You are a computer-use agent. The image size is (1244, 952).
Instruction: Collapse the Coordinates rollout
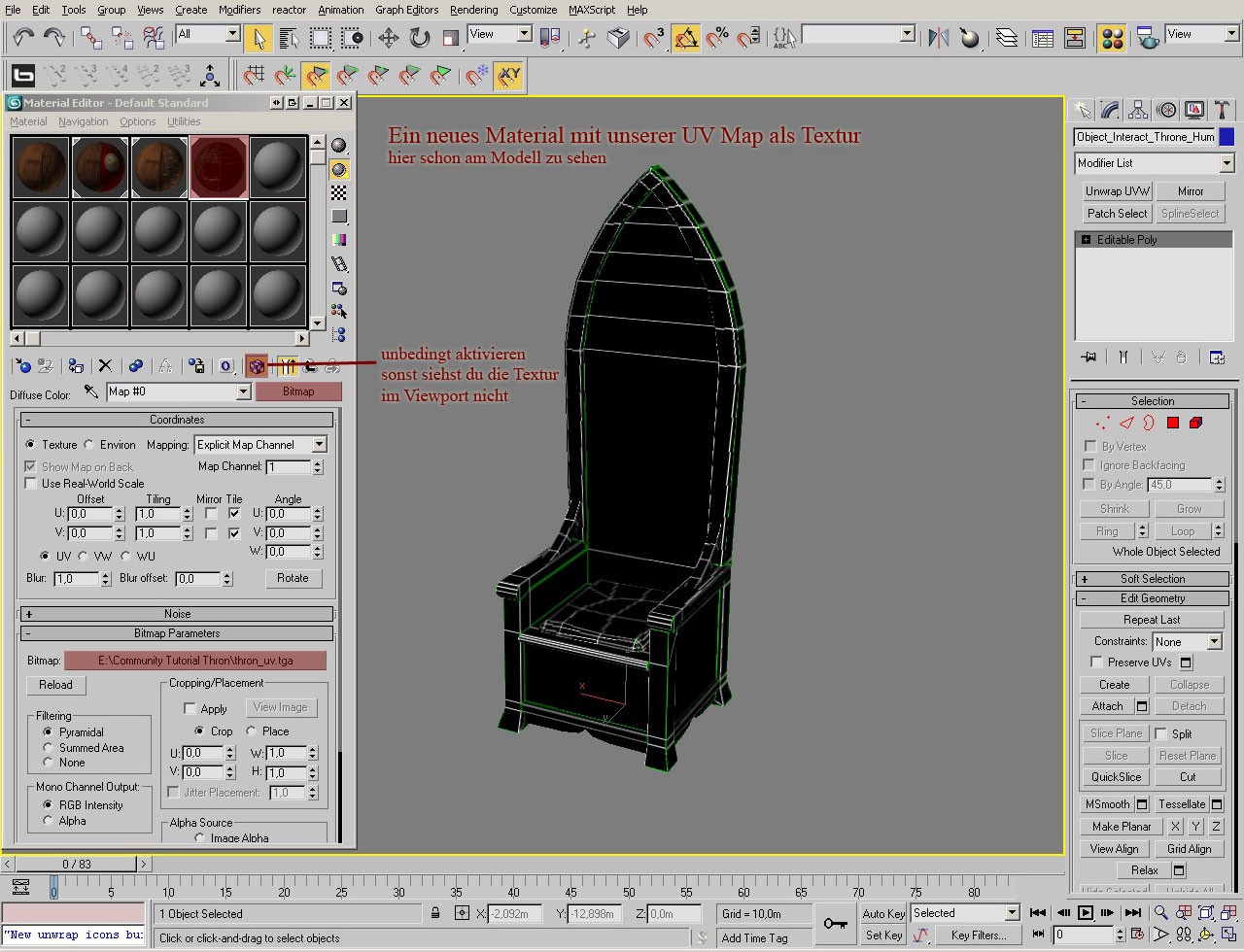coord(177,420)
